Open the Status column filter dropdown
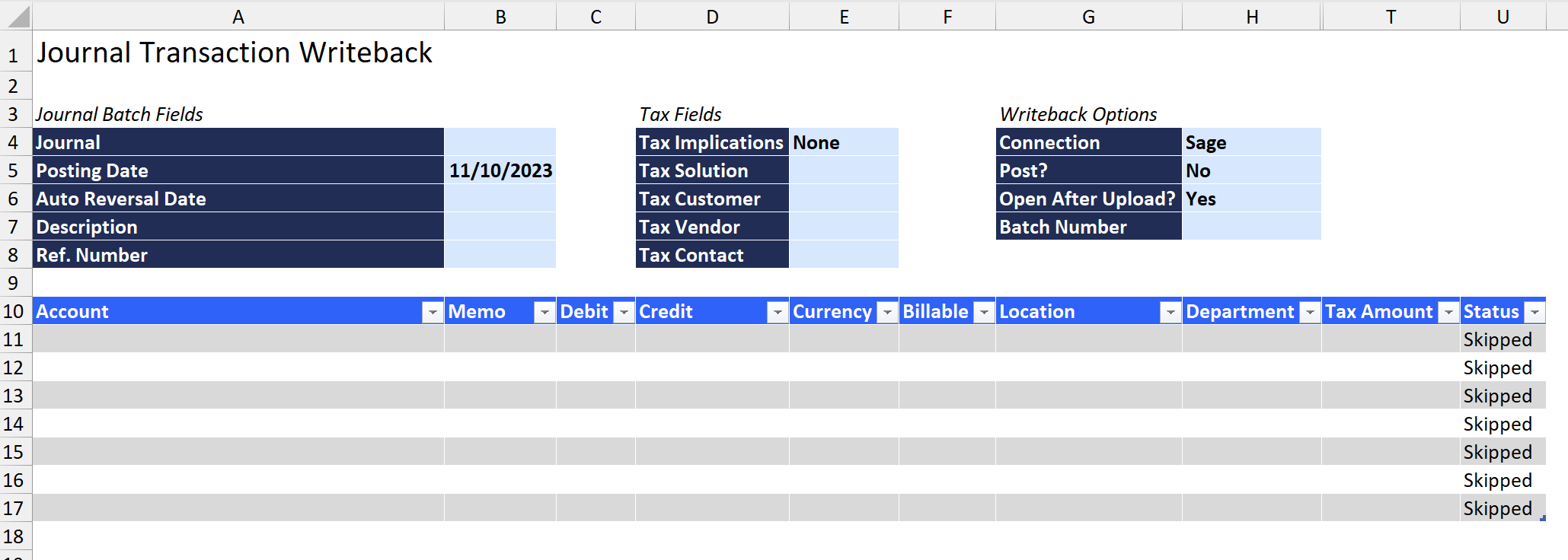 [x=1535, y=312]
